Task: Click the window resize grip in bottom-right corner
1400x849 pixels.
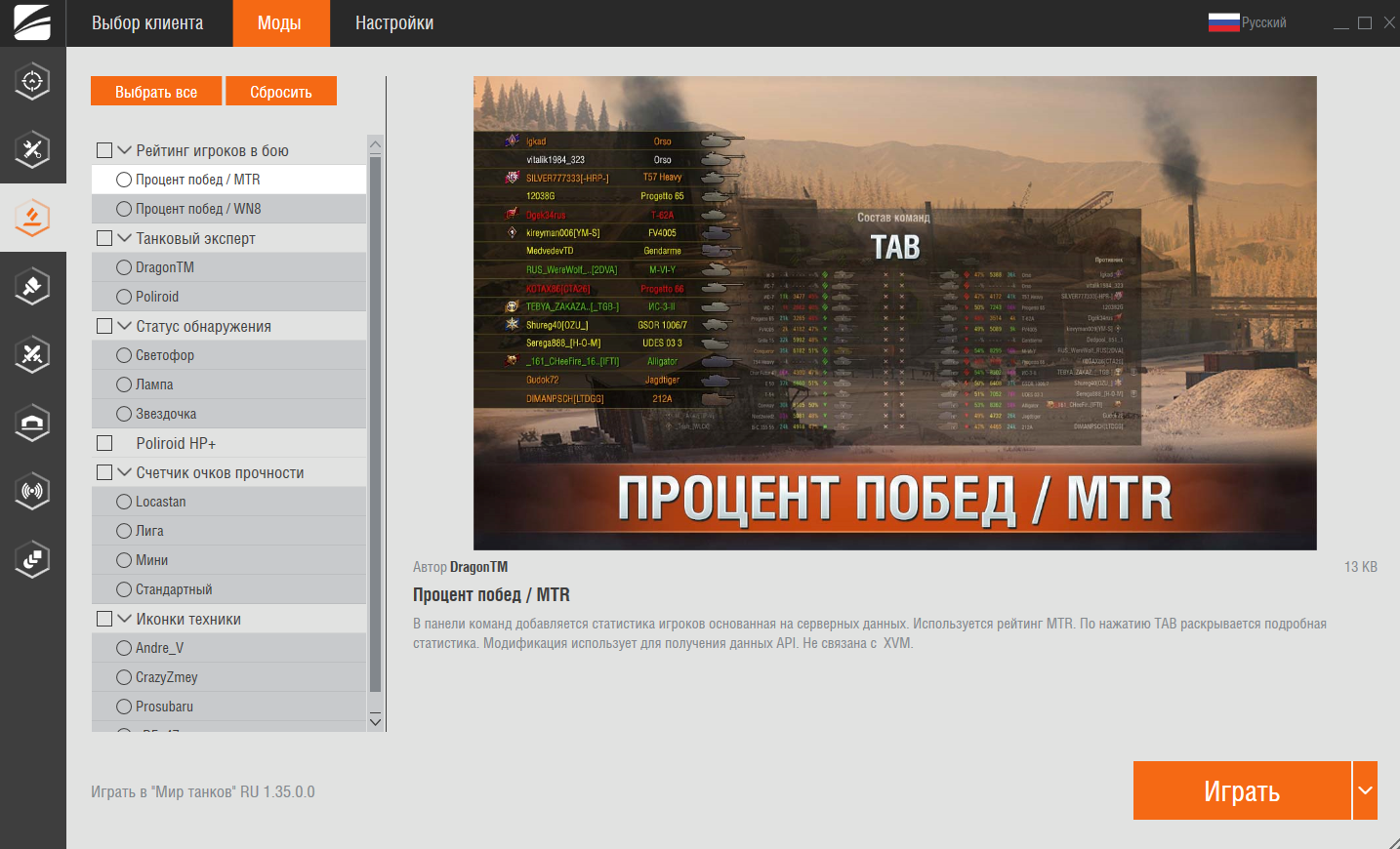Action: tap(1393, 842)
